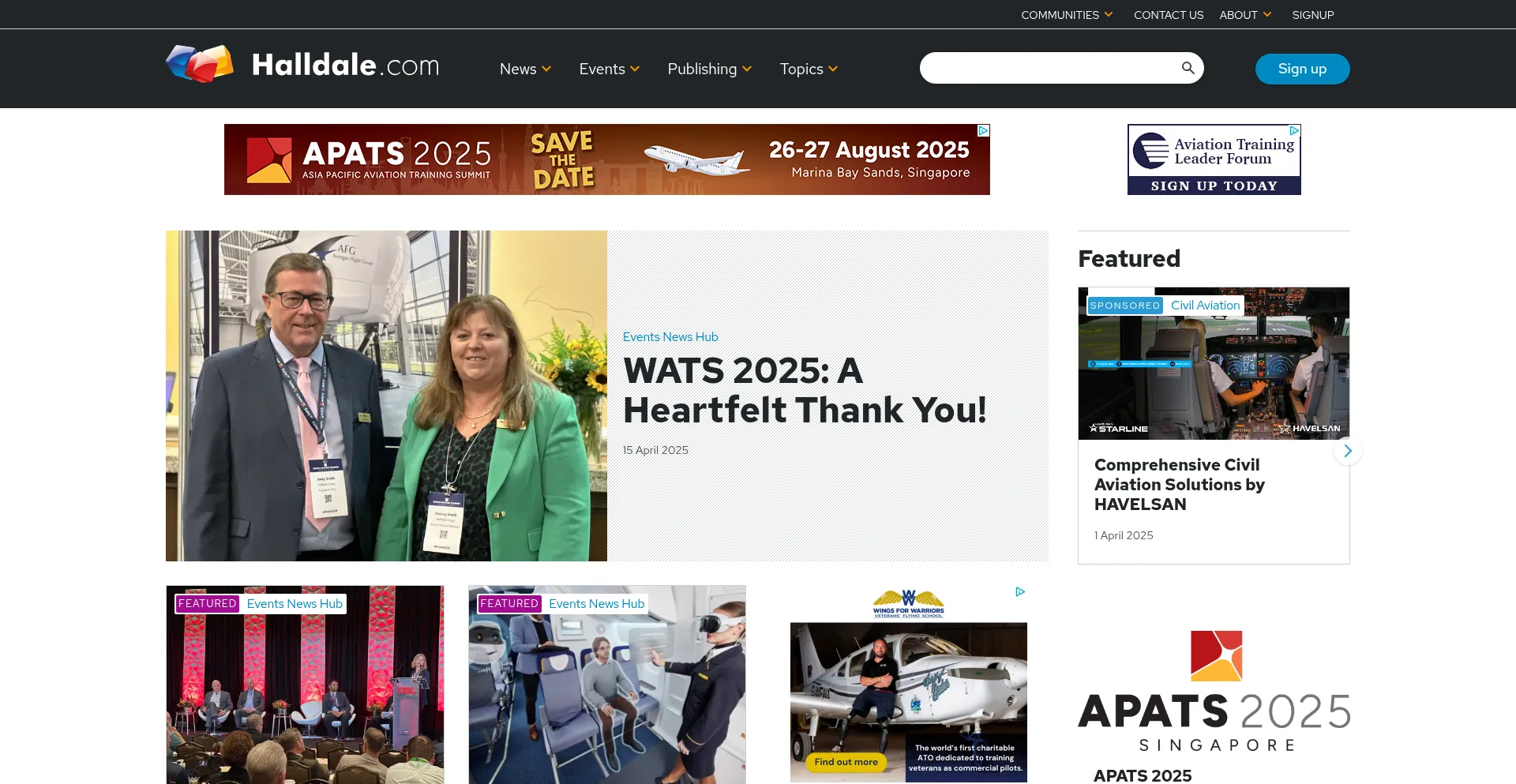Open the WATS 2025 Heartfelt Thank You article
This screenshot has width=1516, height=784.
click(804, 391)
